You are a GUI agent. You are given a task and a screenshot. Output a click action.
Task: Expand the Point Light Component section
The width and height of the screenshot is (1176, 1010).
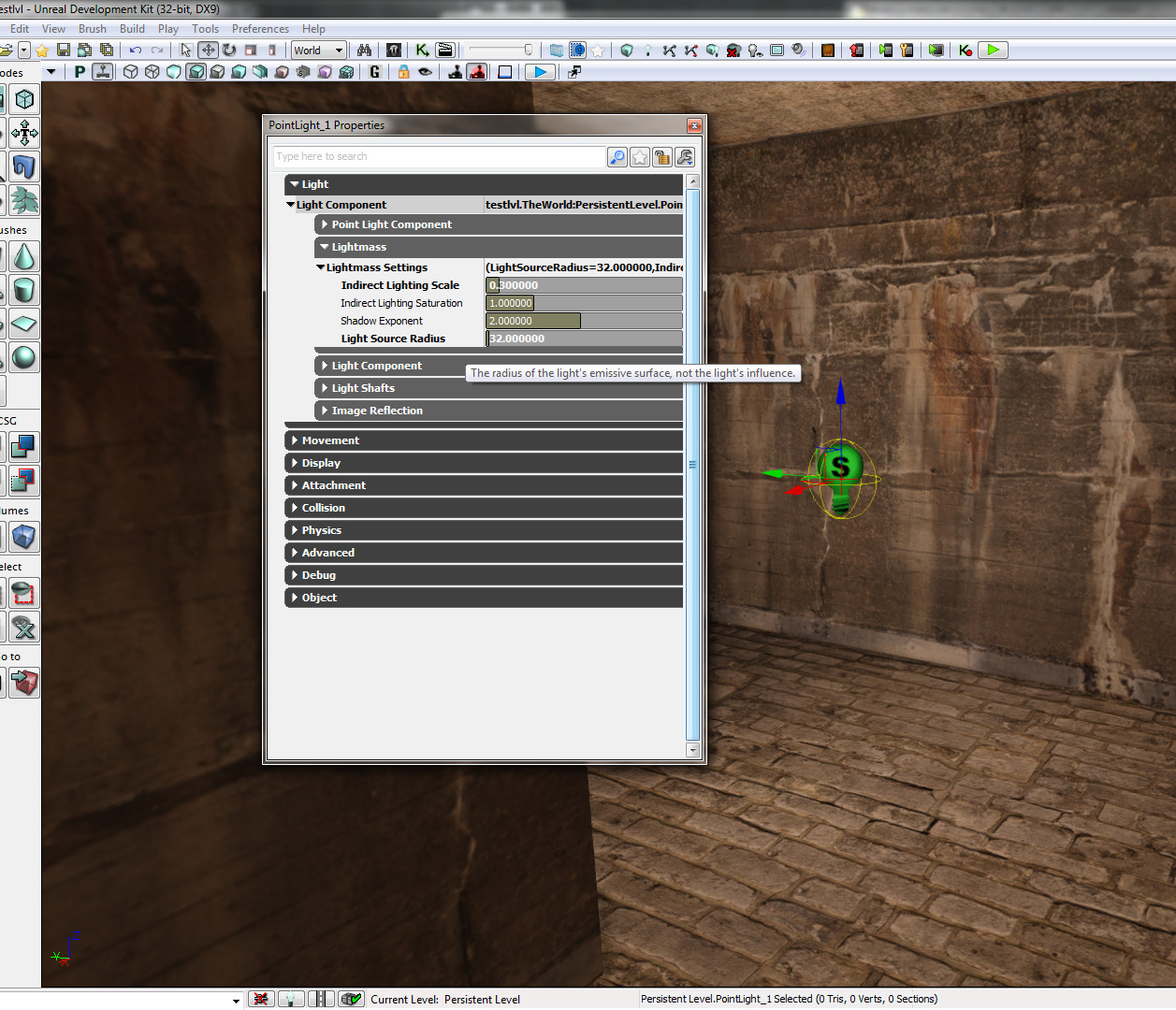click(499, 224)
